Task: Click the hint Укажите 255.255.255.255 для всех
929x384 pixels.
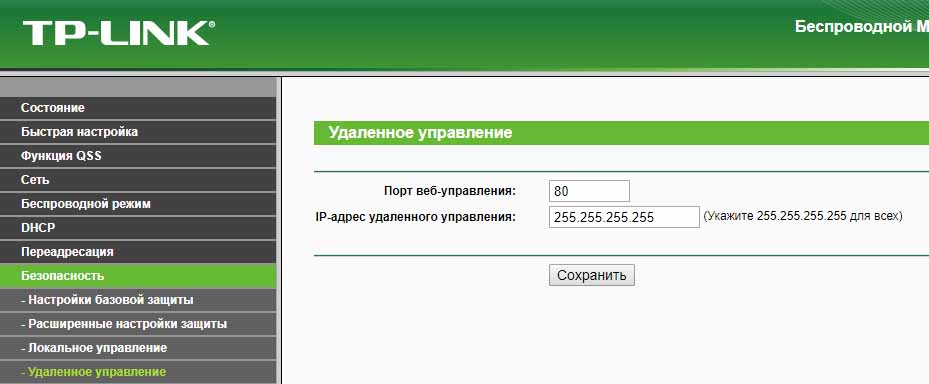Action: coord(803,216)
